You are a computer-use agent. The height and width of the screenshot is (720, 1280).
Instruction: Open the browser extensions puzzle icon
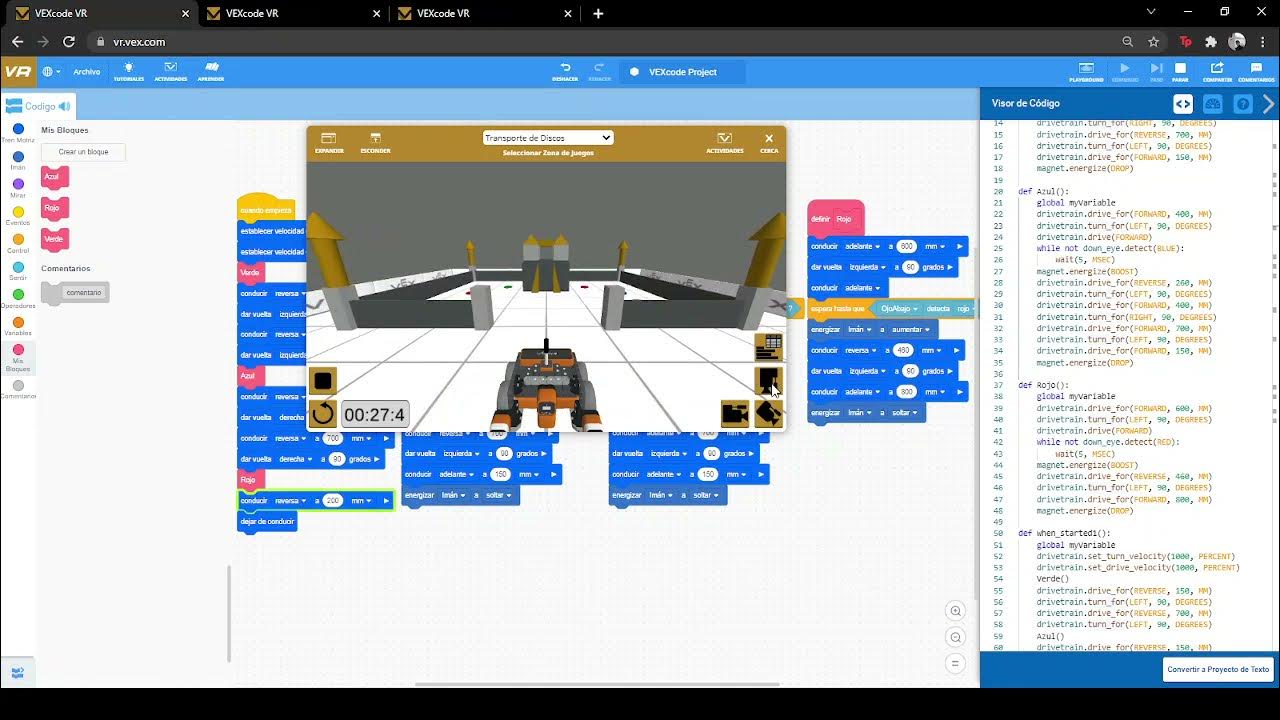[x=1211, y=42]
